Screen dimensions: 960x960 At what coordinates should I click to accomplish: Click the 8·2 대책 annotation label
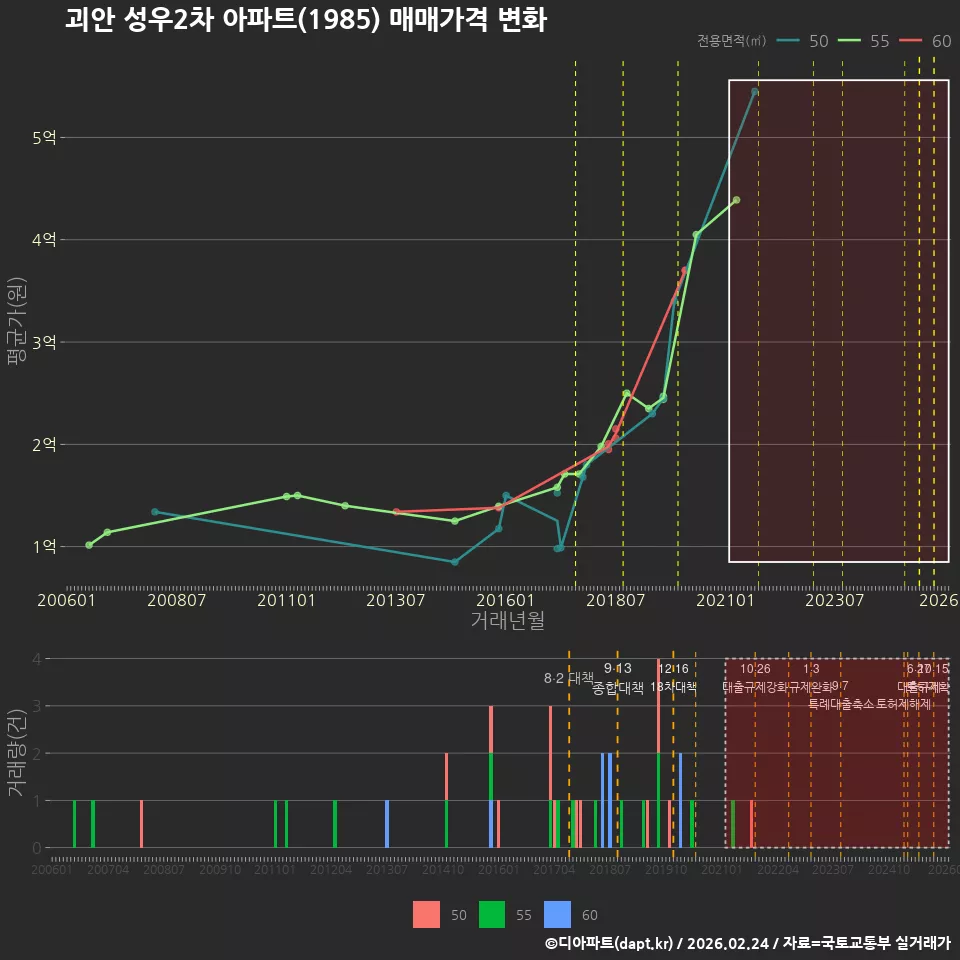click(569, 678)
